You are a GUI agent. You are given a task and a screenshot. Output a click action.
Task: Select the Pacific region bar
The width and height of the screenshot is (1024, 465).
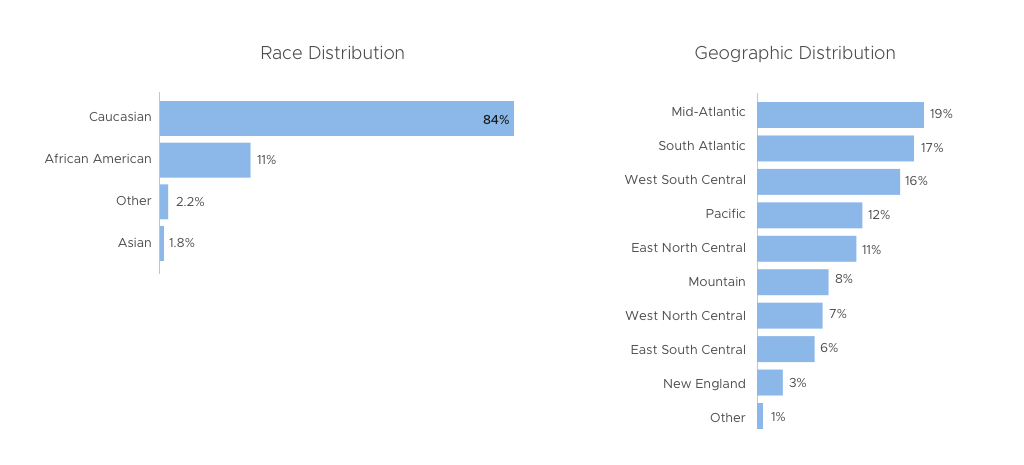pos(809,215)
